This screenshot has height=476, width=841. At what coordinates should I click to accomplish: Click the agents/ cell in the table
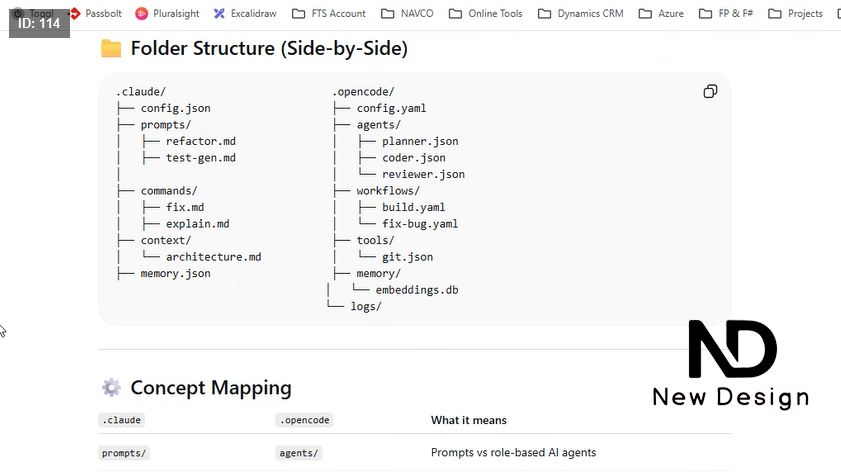pos(299,453)
